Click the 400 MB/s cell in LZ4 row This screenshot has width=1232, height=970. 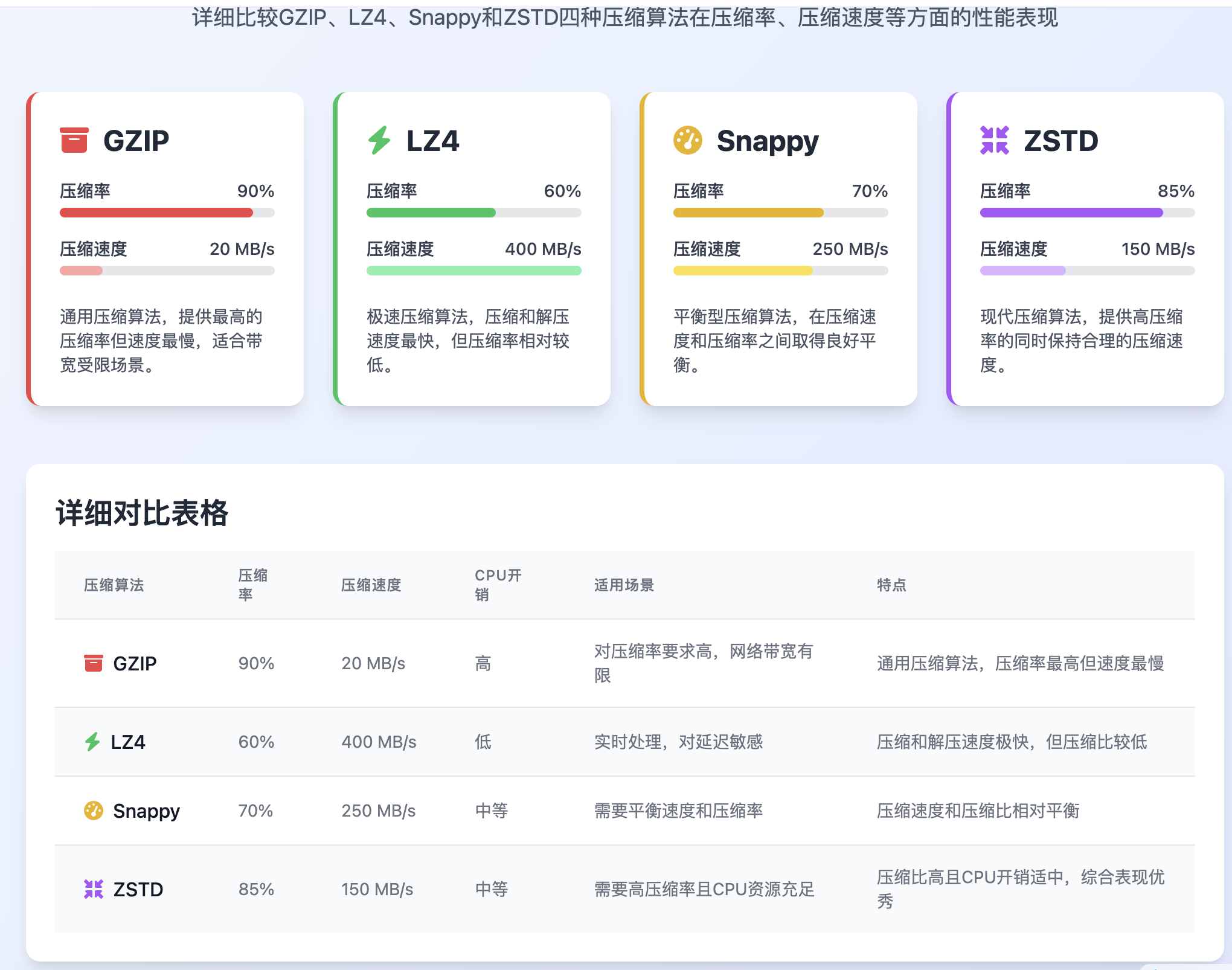click(x=379, y=742)
